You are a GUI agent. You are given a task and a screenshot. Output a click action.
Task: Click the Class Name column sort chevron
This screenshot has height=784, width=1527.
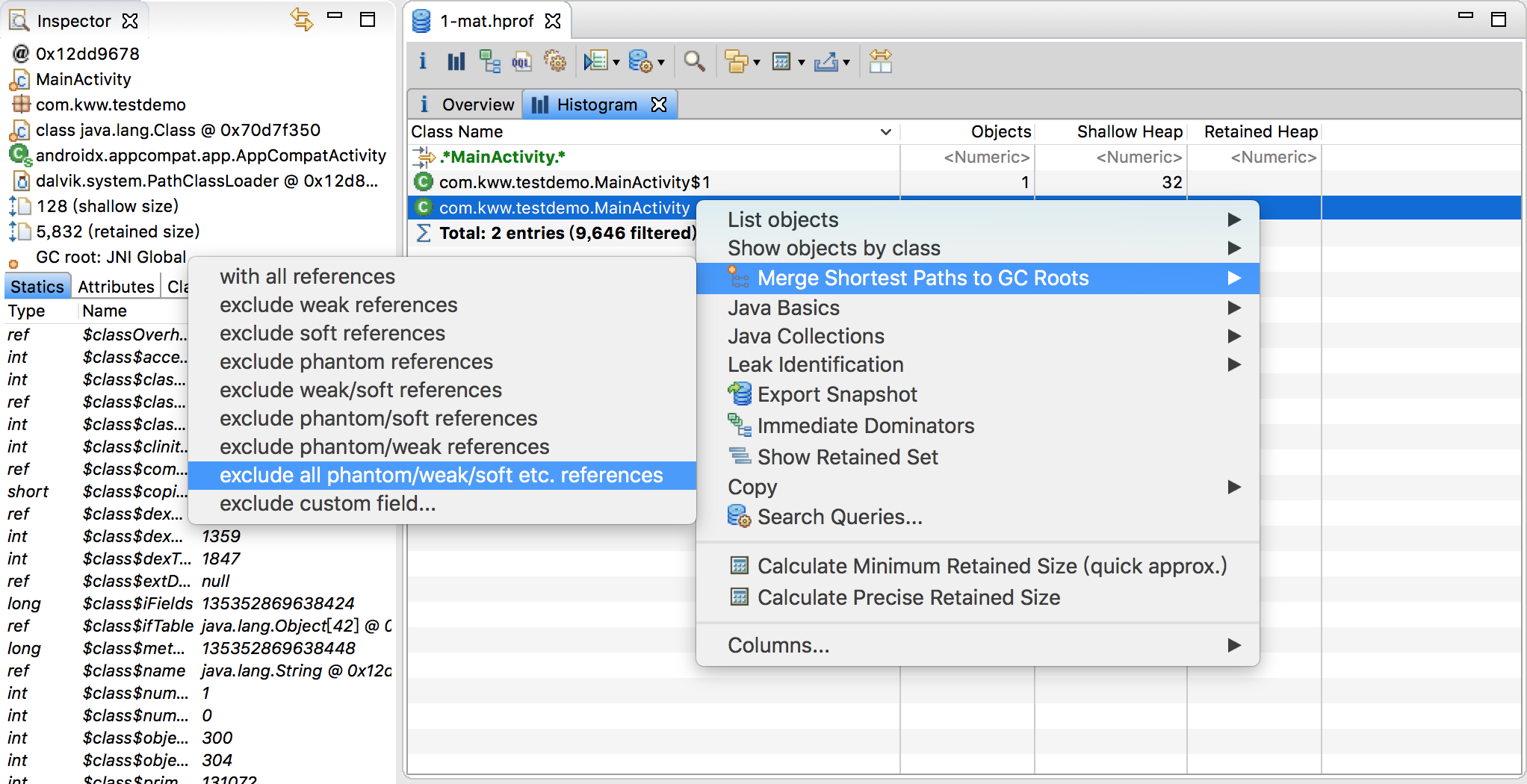886,132
